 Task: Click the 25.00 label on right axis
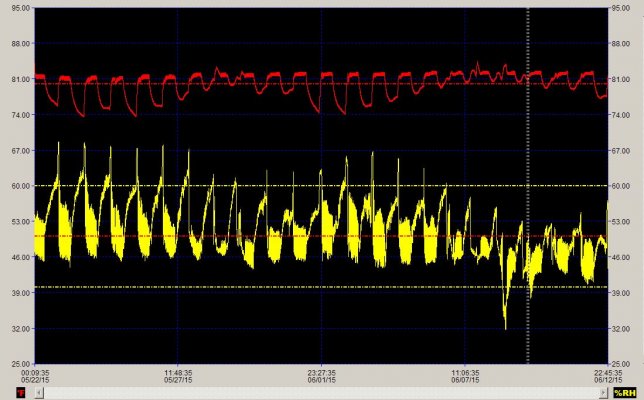click(x=620, y=364)
